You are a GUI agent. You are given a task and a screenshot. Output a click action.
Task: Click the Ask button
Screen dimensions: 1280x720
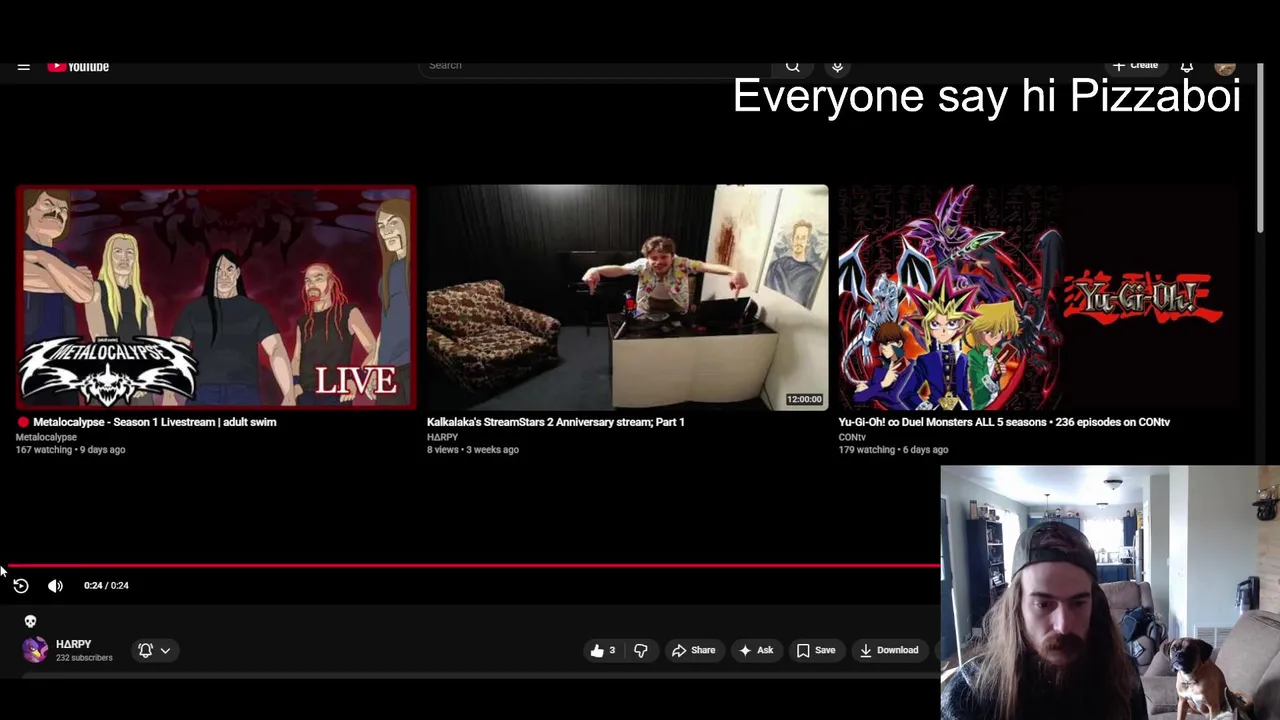coord(755,650)
